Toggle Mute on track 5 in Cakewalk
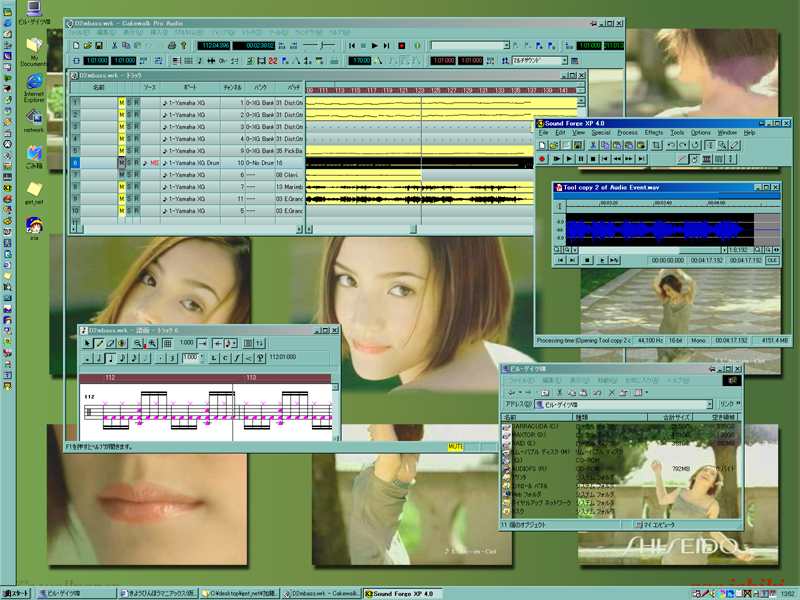The width and height of the screenshot is (800, 600). point(121,151)
